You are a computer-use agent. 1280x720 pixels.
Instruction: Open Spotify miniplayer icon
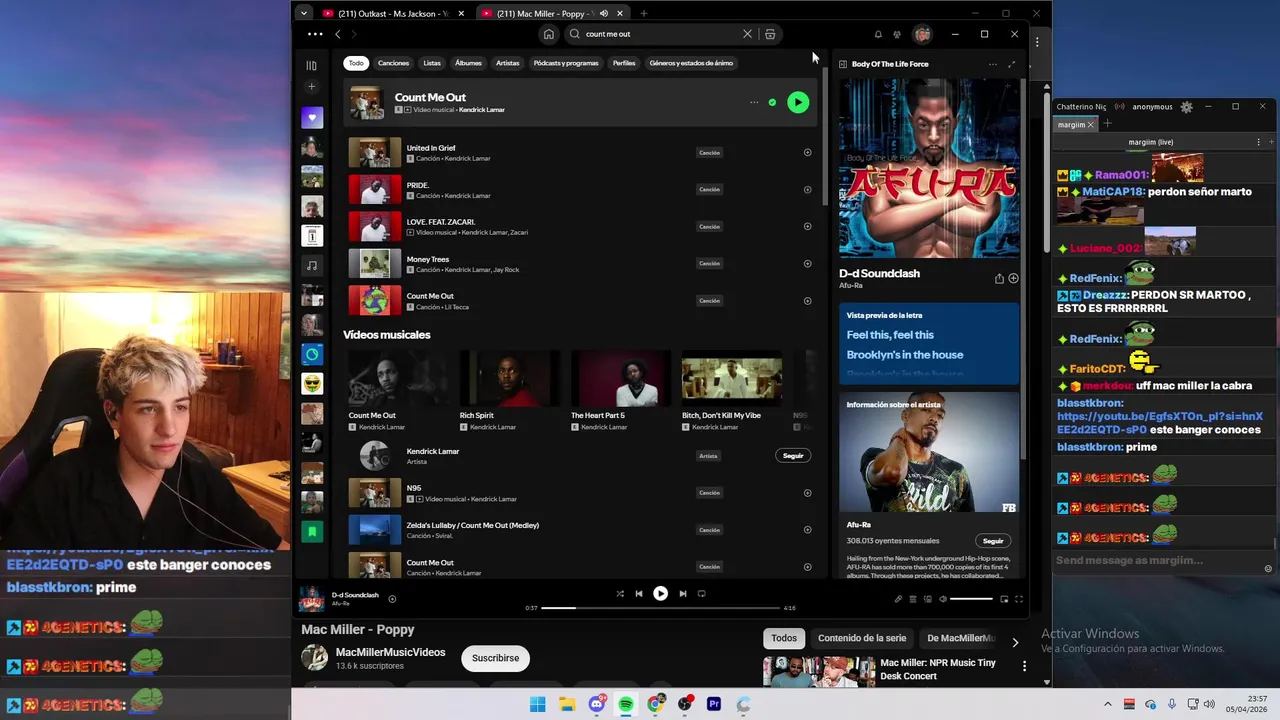[1004, 599]
